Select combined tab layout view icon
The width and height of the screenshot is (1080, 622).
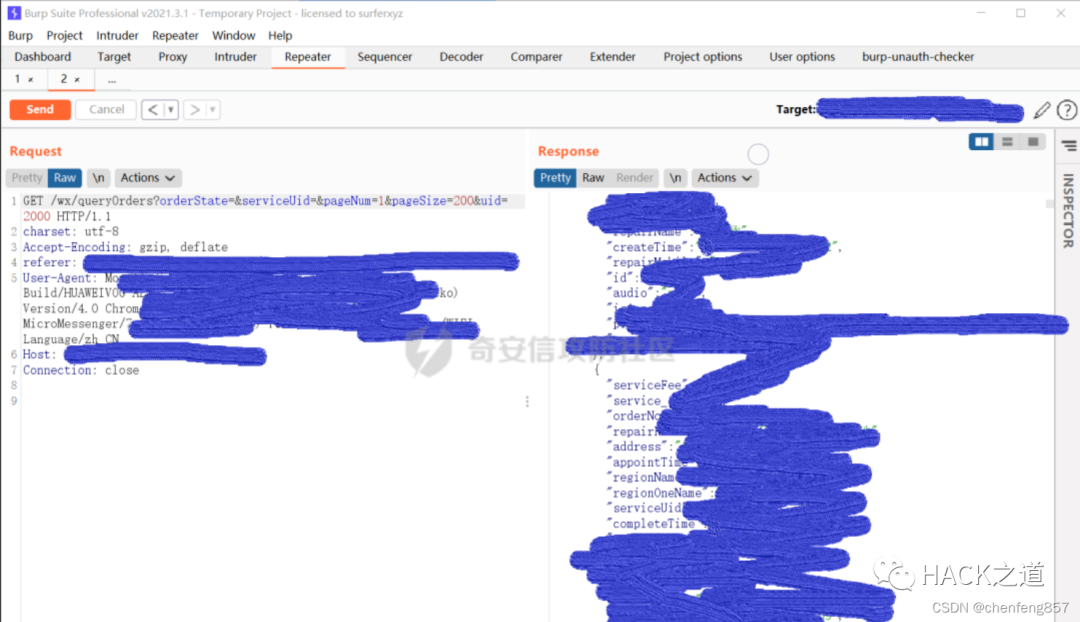1032,141
